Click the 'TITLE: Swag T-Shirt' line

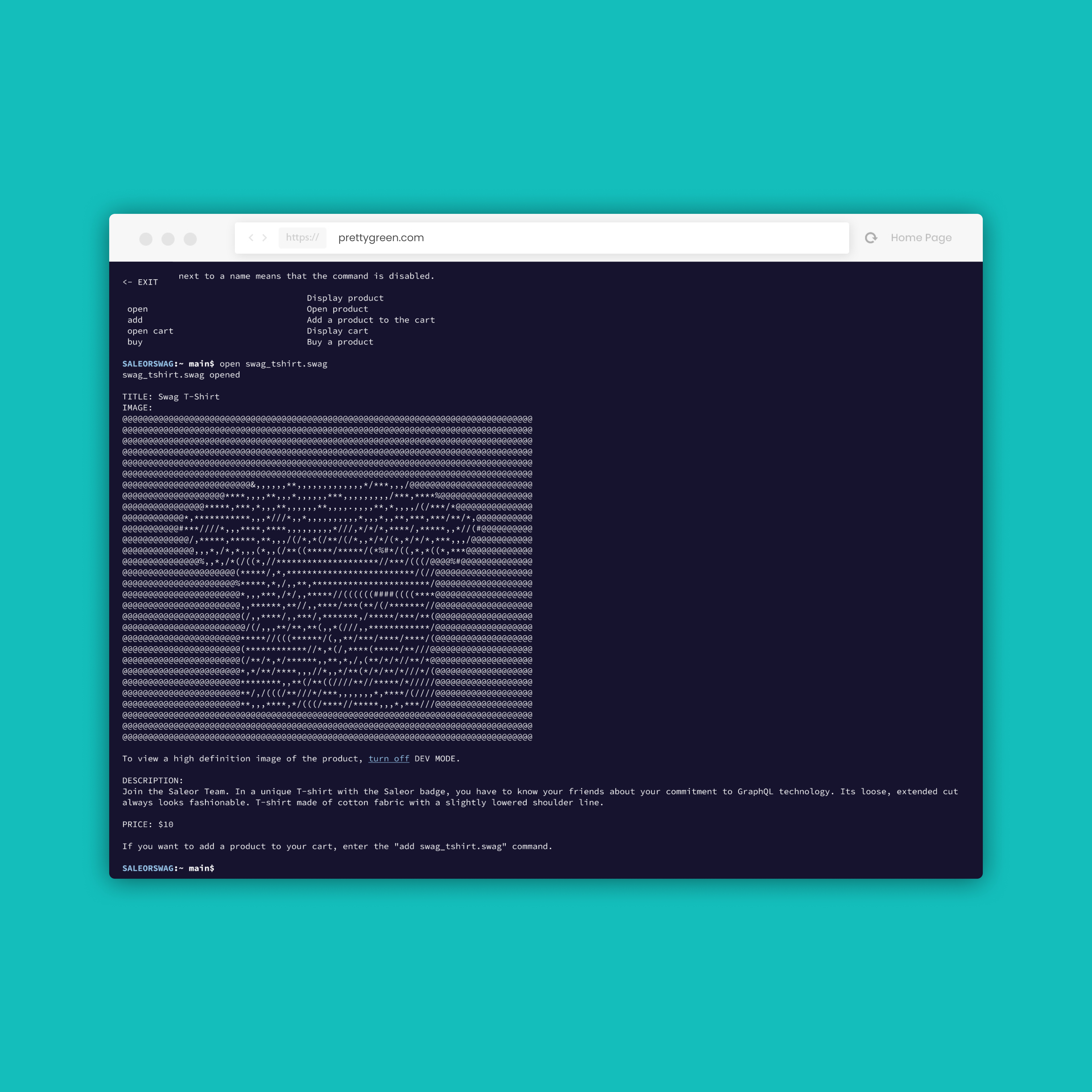[171, 397]
